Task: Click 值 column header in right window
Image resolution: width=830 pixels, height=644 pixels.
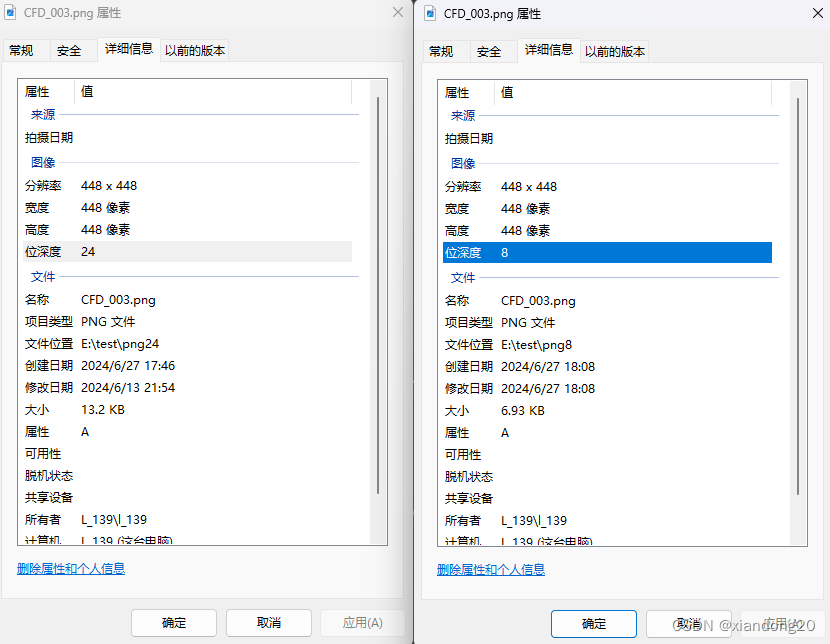Action: 633,93
